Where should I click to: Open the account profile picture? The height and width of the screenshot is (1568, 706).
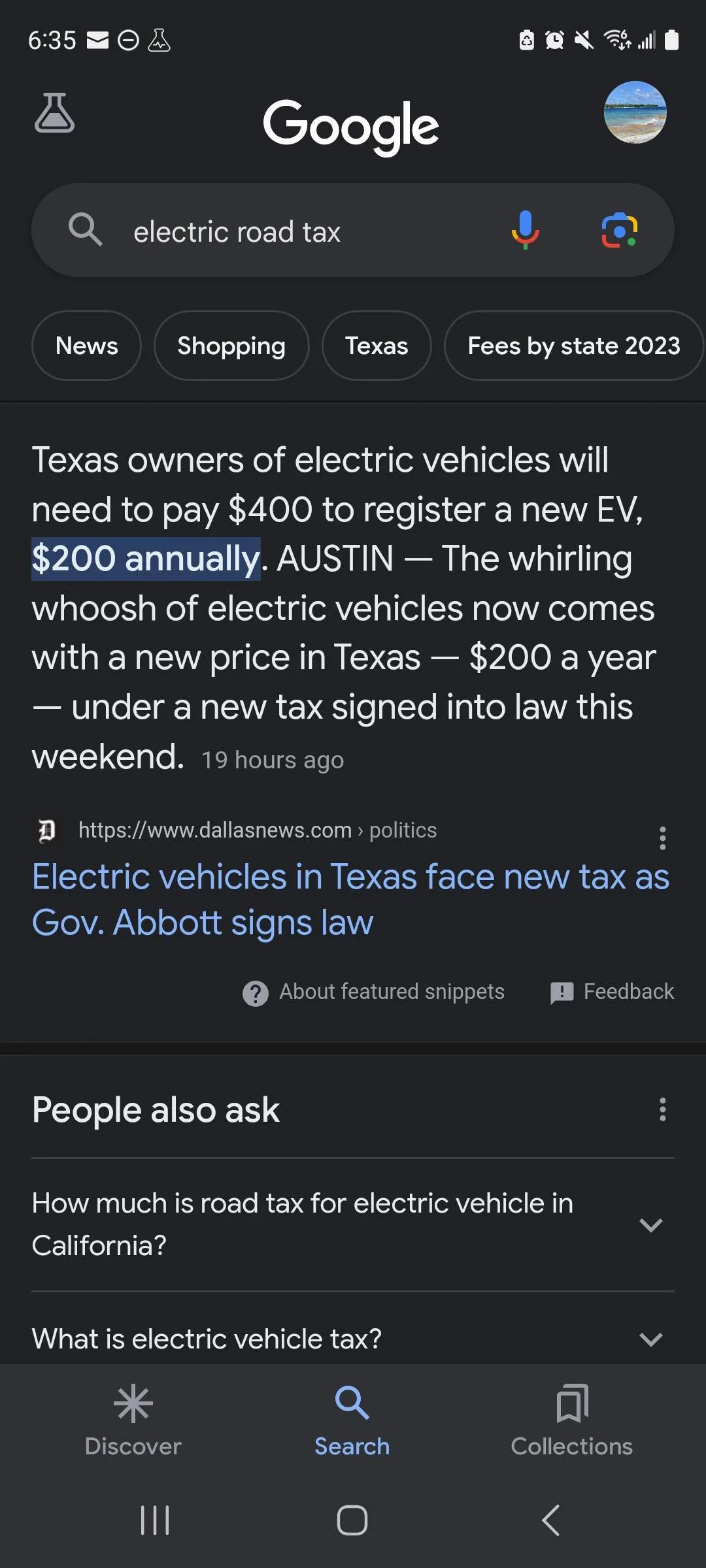[x=635, y=112]
